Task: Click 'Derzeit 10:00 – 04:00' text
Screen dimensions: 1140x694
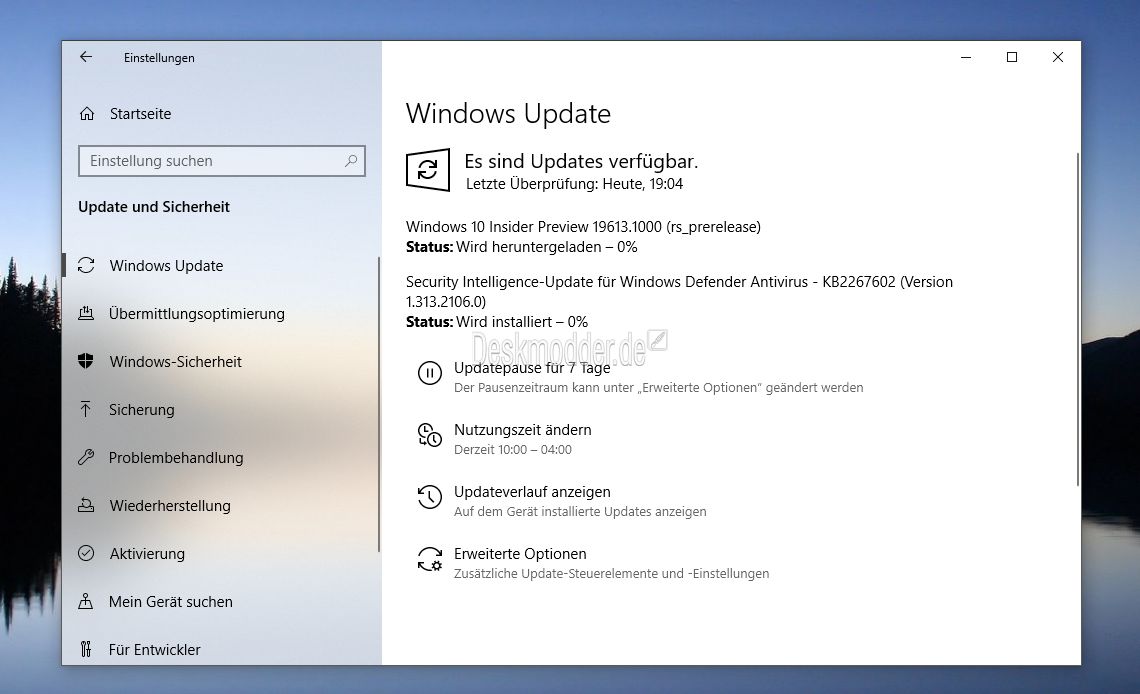Action: click(x=513, y=450)
